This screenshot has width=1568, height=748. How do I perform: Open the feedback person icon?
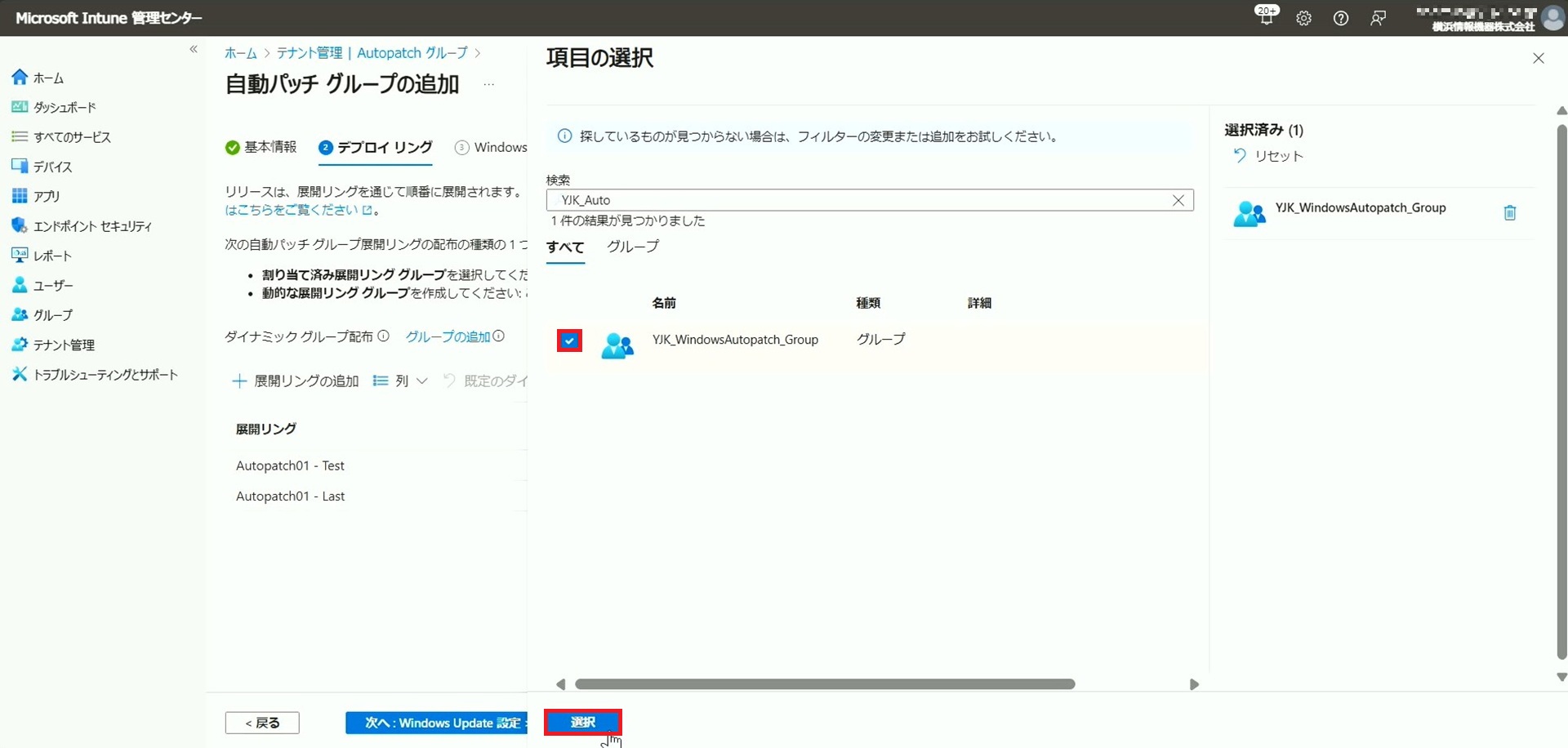1378,18
